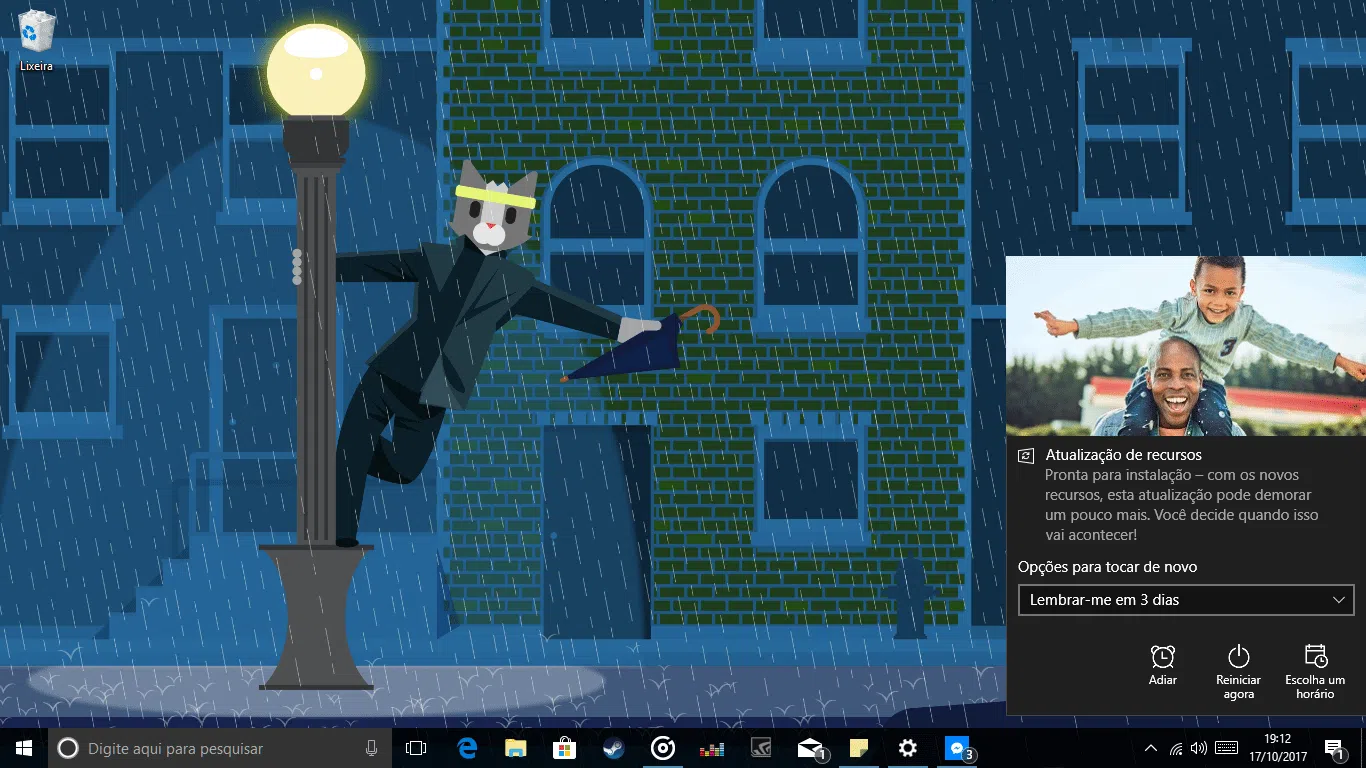The width and height of the screenshot is (1366, 768).
Task: Click the 'Reiniciar agora' button
Action: [1239, 671]
